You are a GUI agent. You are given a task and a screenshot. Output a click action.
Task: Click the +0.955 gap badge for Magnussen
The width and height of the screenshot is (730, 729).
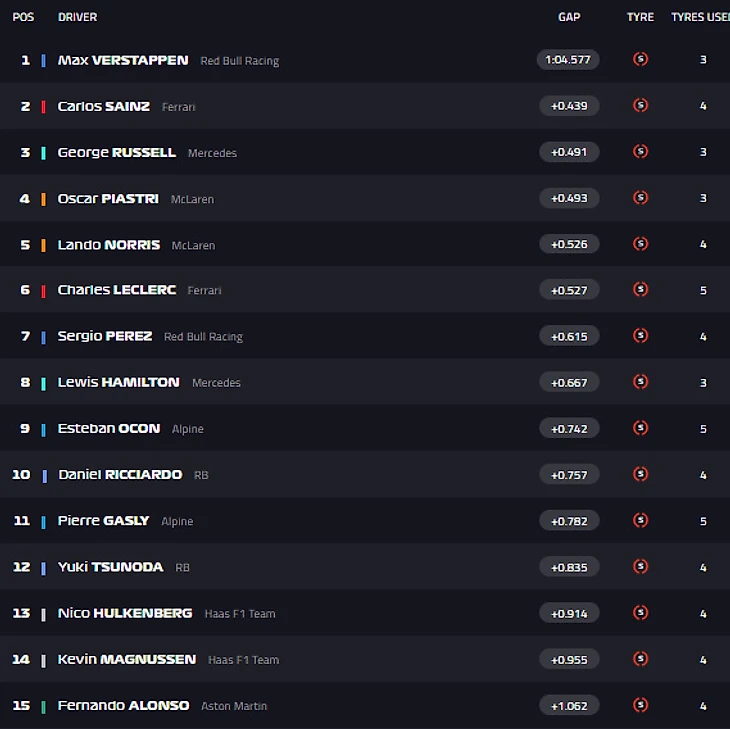point(568,659)
